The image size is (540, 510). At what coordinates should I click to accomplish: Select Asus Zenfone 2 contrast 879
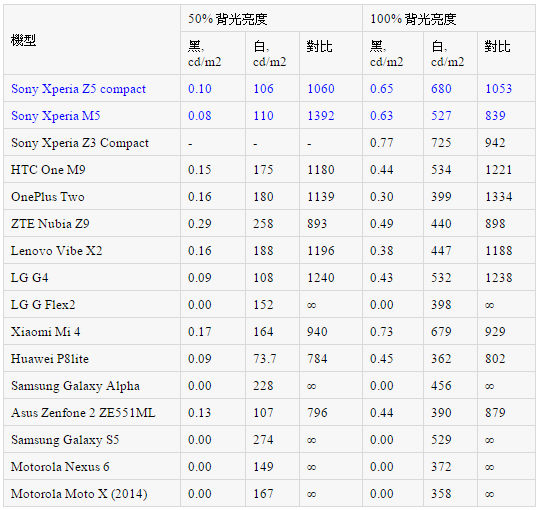(495, 413)
